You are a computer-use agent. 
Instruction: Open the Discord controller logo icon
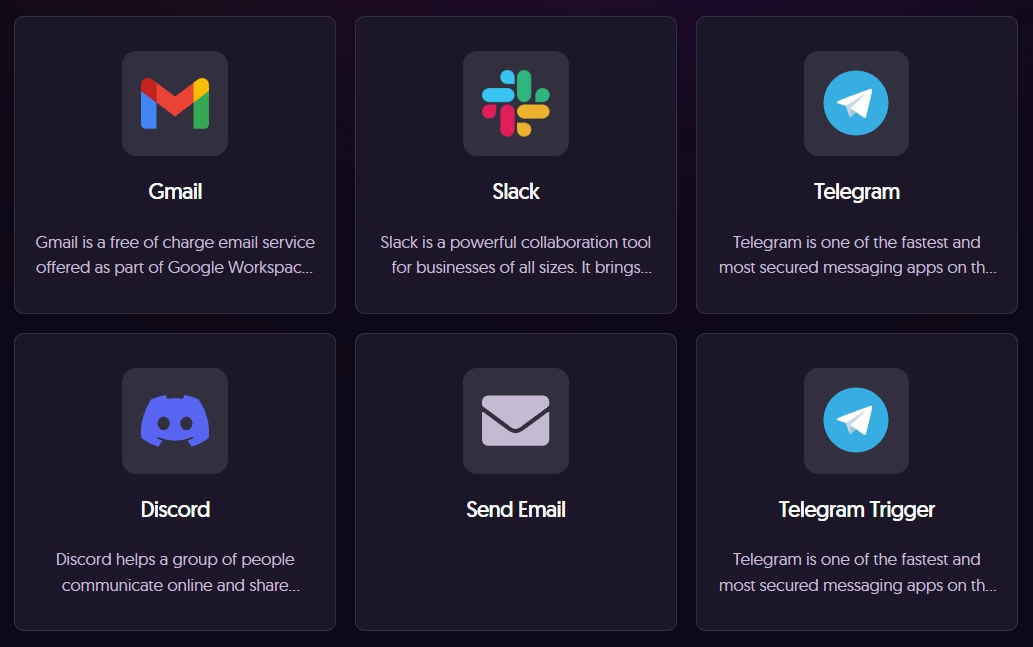pos(175,421)
